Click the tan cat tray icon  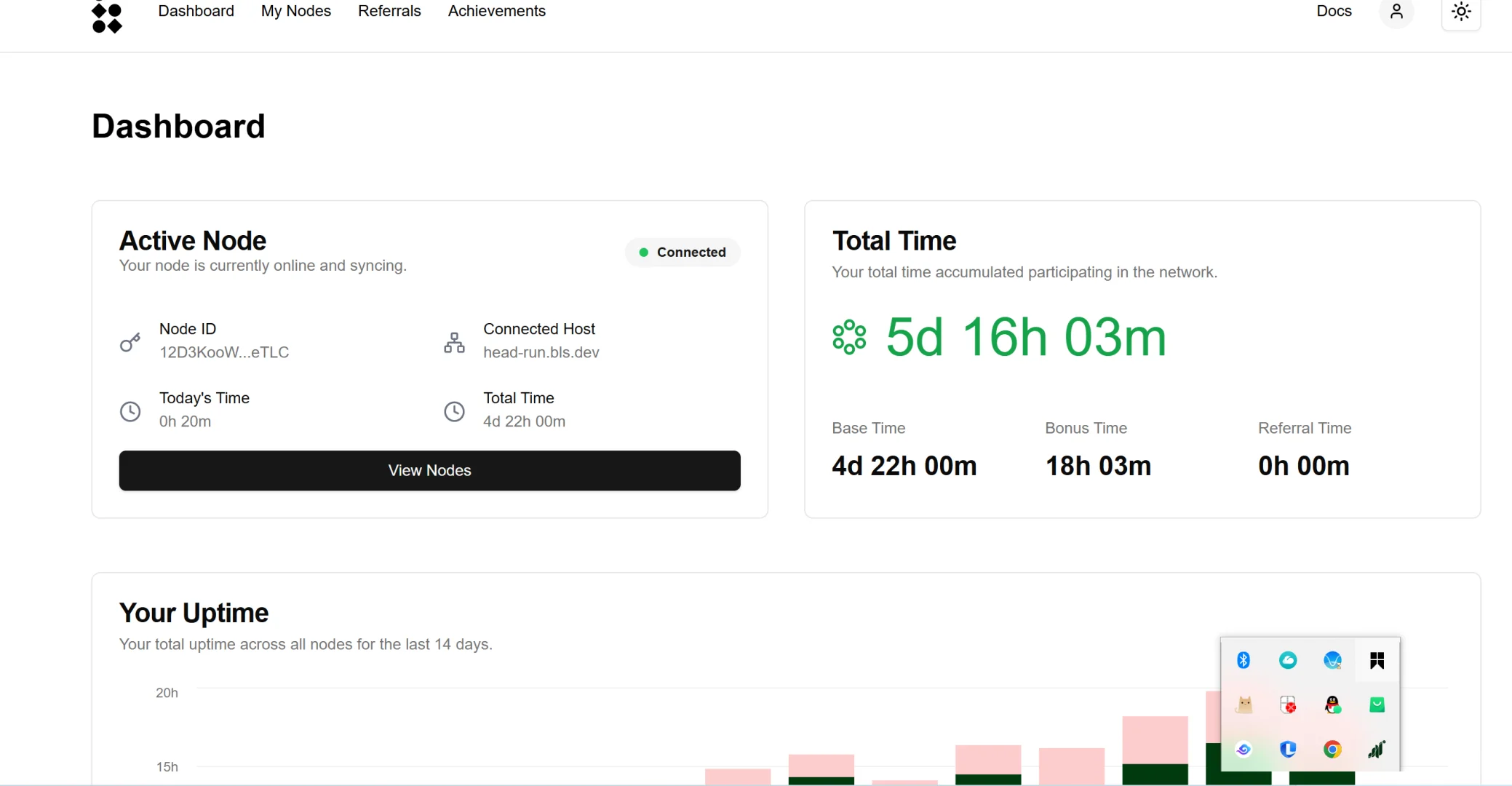[1244, 704]
